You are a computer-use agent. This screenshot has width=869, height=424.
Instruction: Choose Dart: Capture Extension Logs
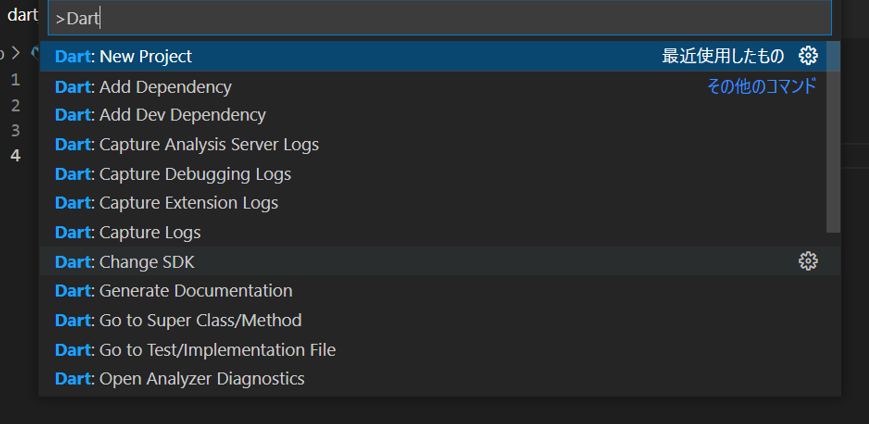click(432, 203)
